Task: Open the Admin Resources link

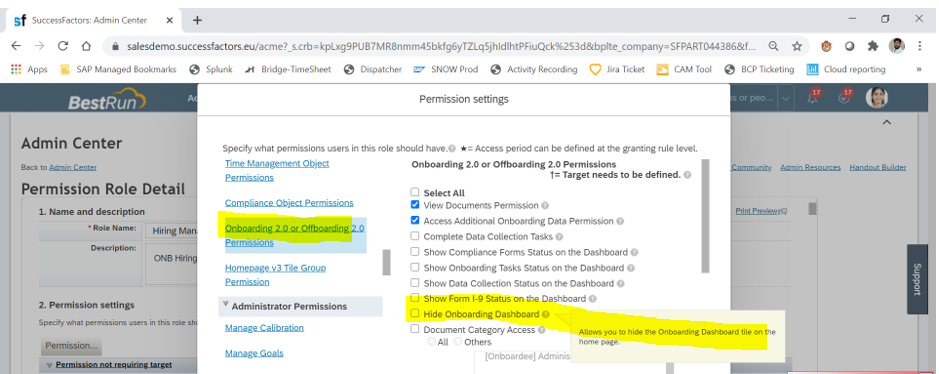Action: click(810, 168)
